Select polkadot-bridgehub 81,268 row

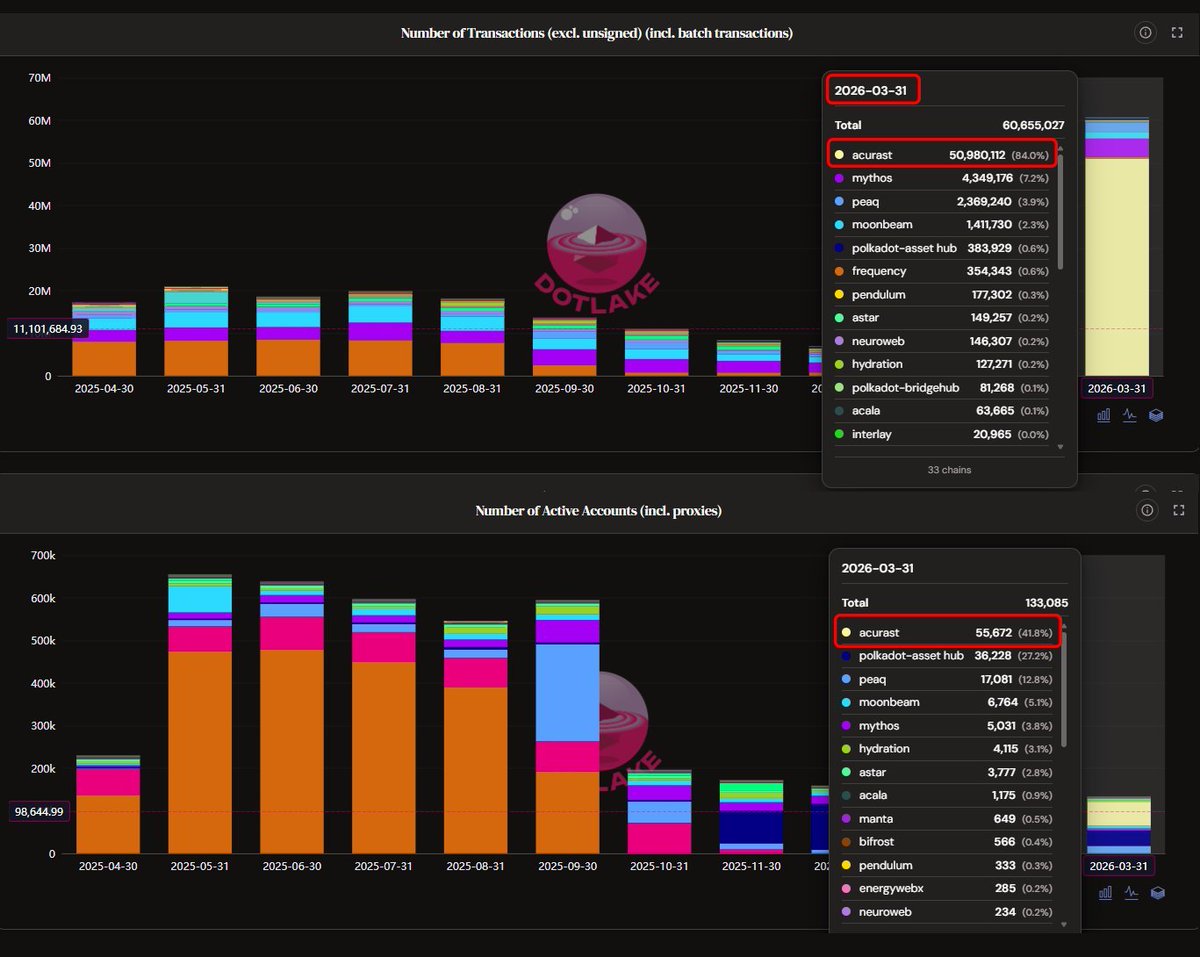coord(942,388)
